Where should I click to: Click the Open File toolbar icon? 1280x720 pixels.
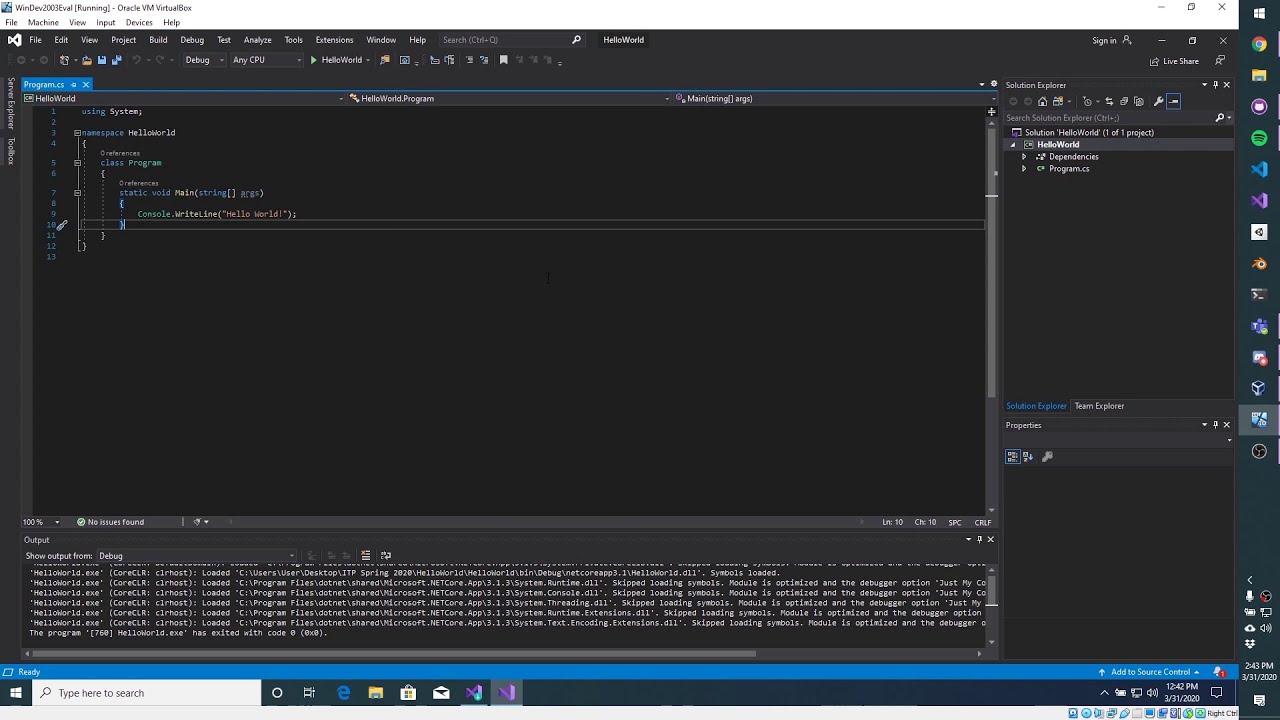87,60
